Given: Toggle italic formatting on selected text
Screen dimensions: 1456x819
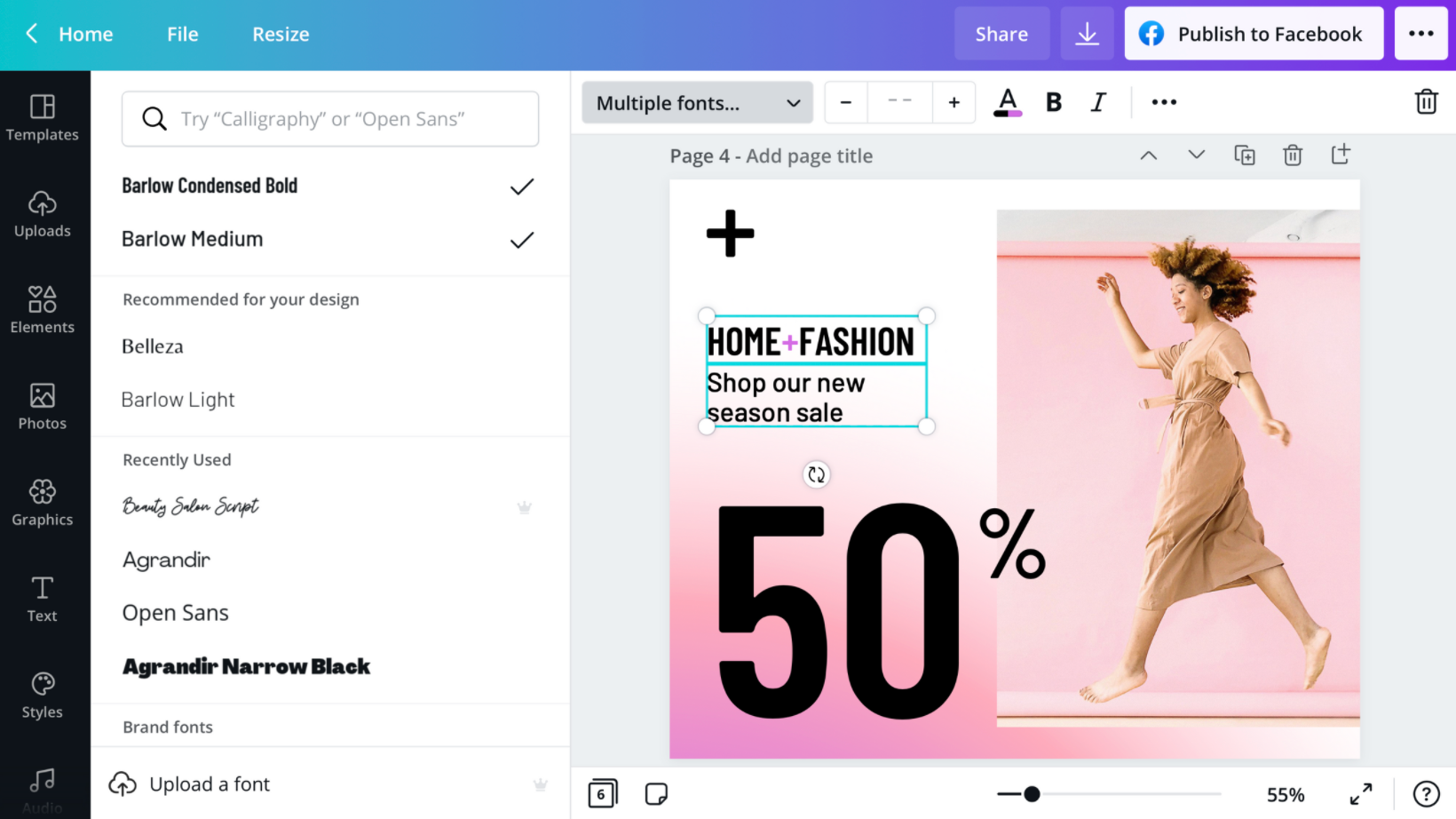Looking at the screenshot, I should [x=1098, y=101].
